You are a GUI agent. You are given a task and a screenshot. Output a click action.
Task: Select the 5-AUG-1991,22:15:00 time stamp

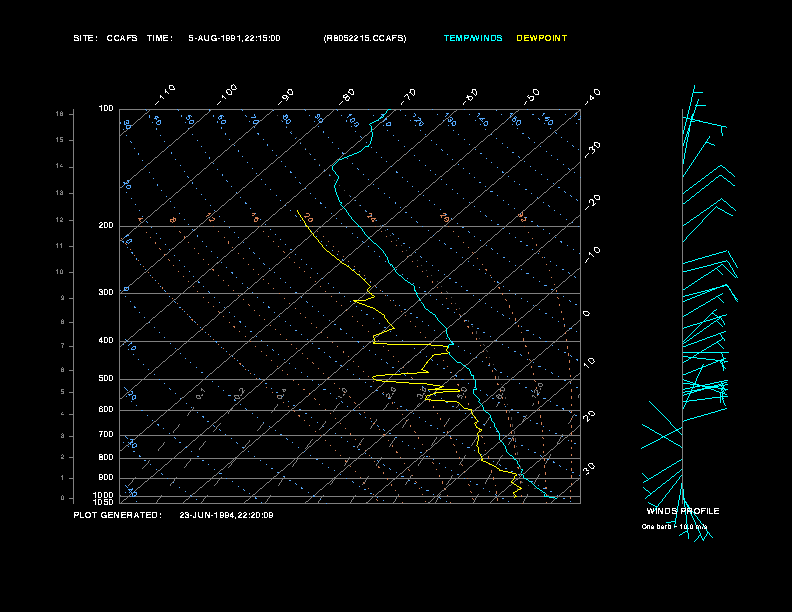pos(234,38)
